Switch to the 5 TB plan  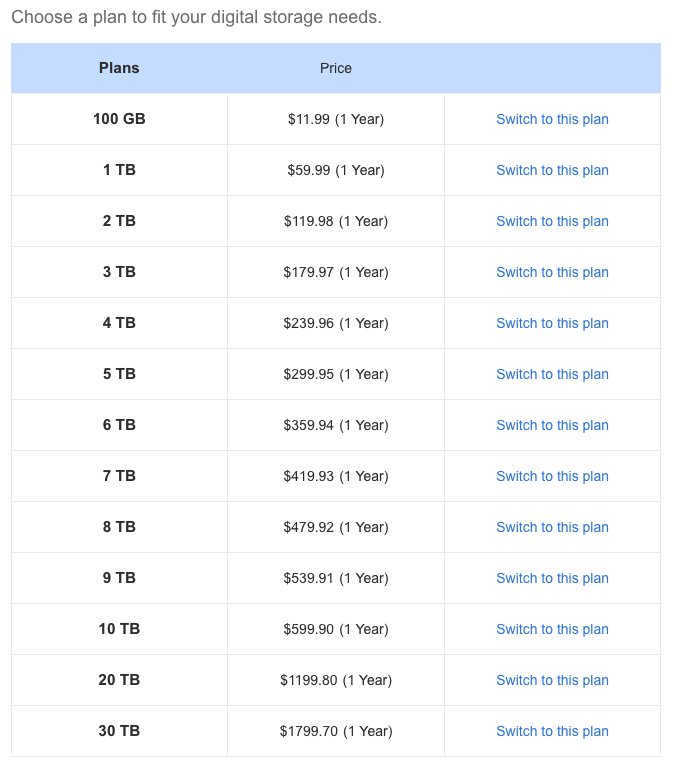[x=552, y=374]
